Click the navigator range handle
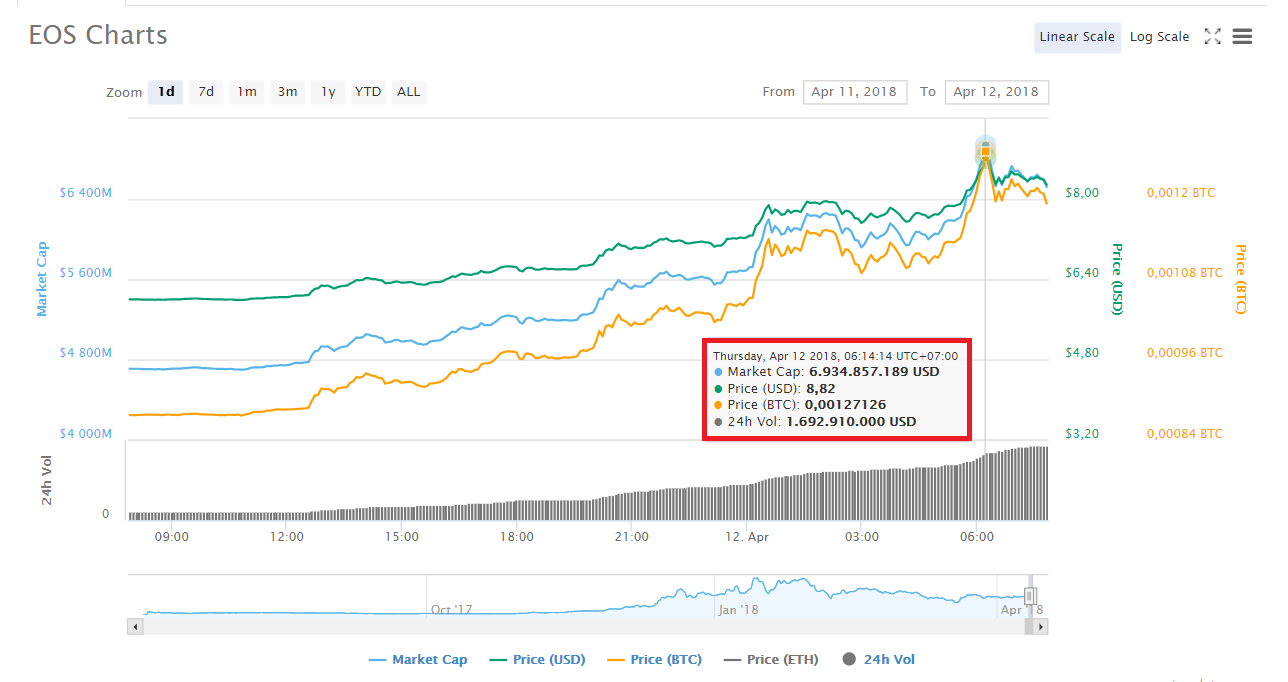The image size is (1288, 682). [x=1031, y=596]
